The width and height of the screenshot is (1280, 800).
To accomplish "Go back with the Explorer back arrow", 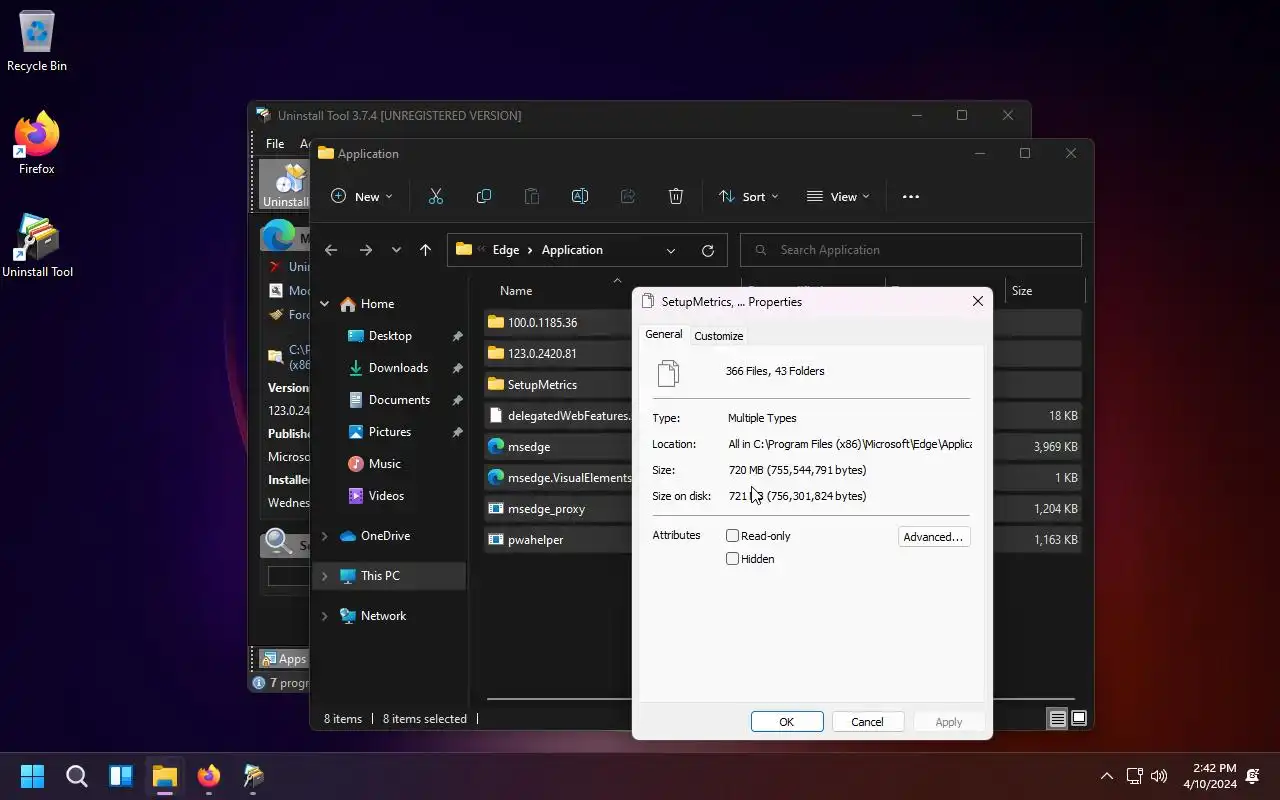I will (x=331, y=250).
